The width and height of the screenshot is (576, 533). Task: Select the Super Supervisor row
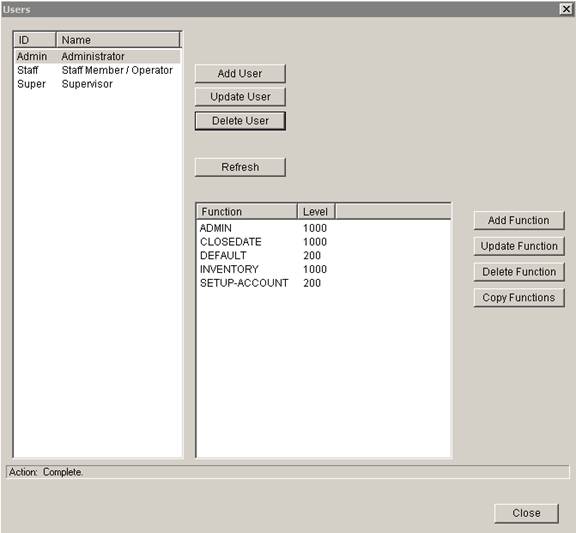pyautogui.click(x=98, y=84)
